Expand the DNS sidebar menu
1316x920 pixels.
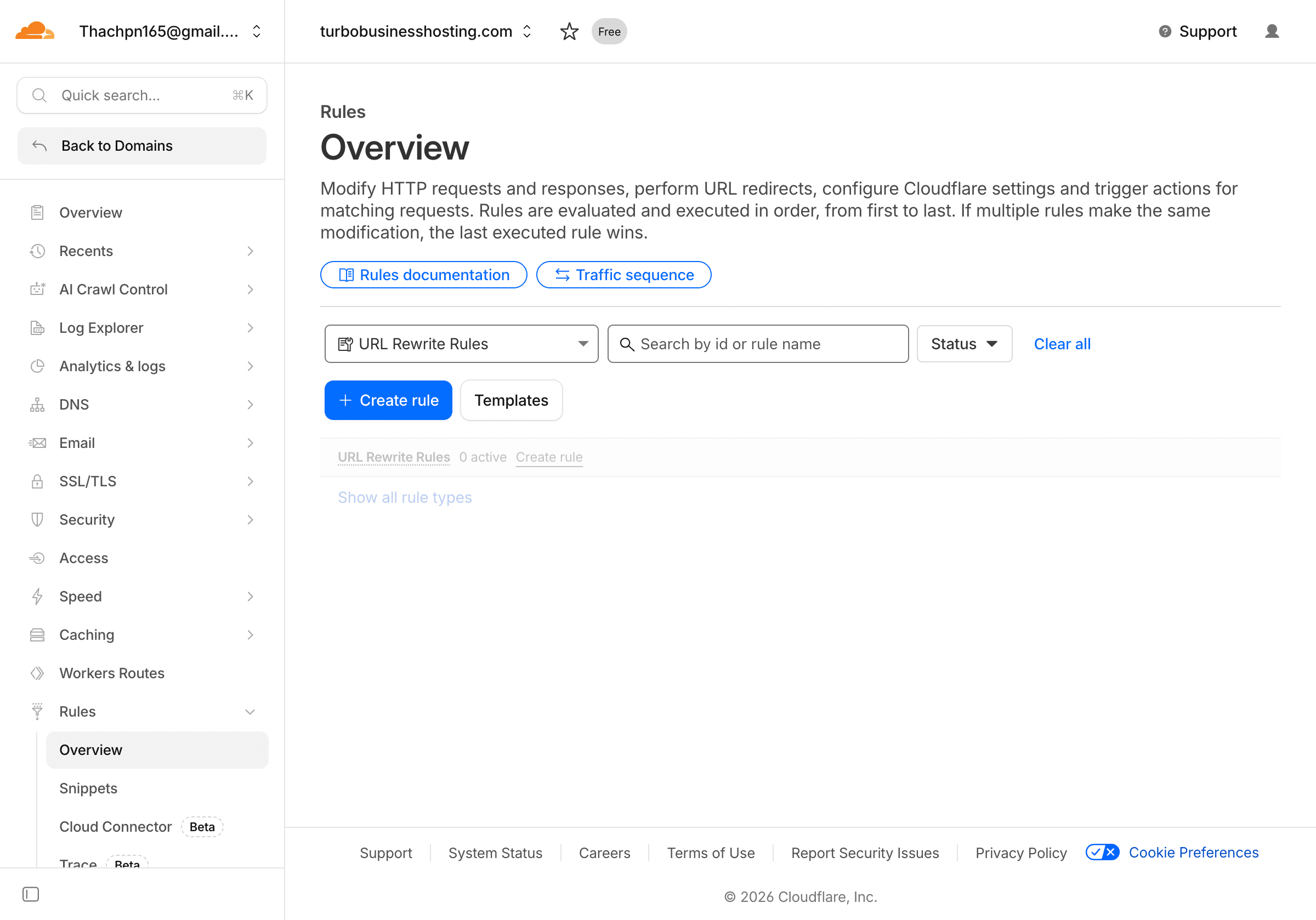click(x=250, y=405)
